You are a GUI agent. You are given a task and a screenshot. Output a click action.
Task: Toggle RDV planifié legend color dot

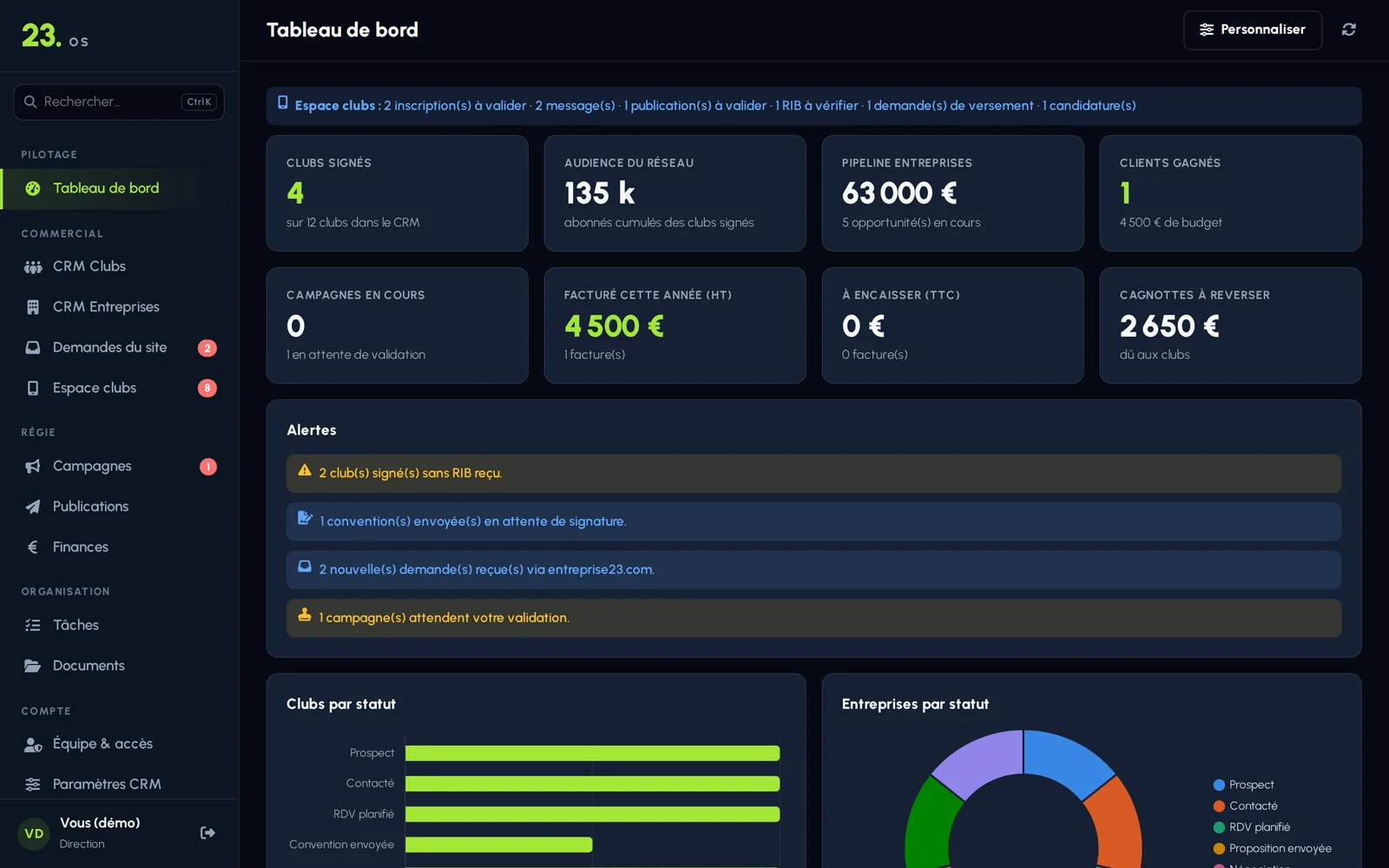click(1219, 827)
